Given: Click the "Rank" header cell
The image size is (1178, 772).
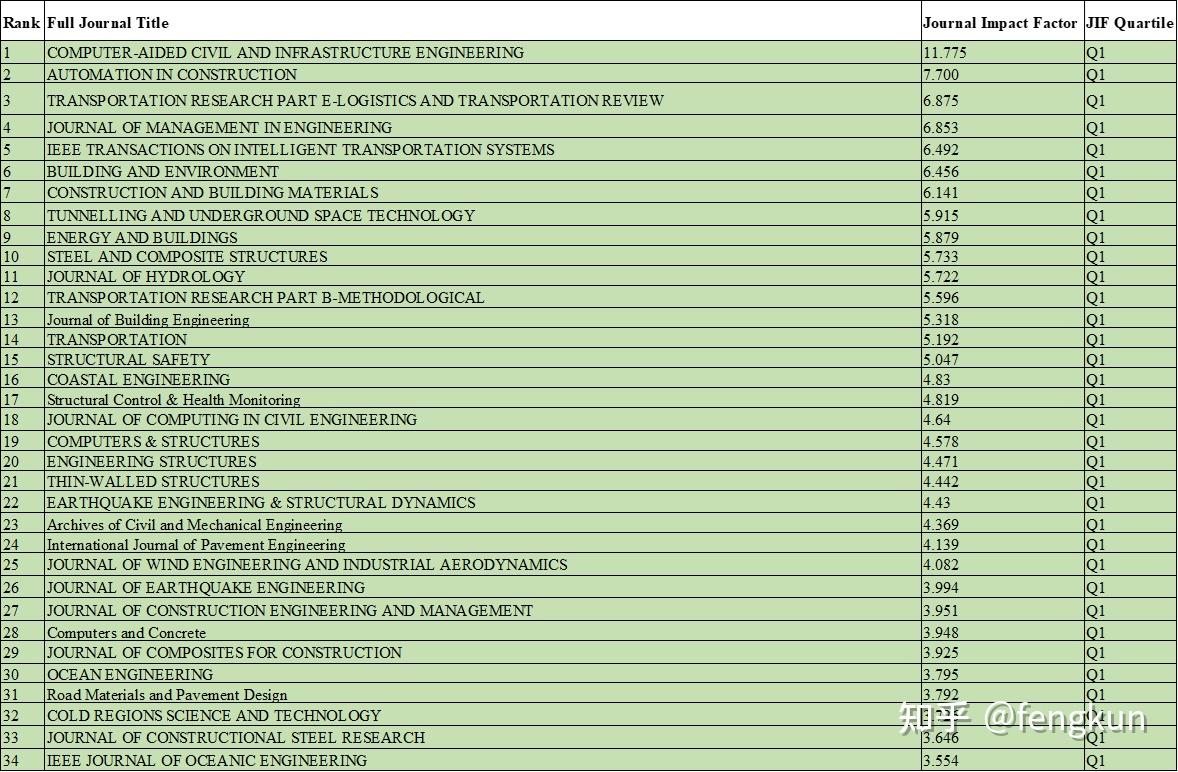Looking at the screenshot, I should pos(22,23).
